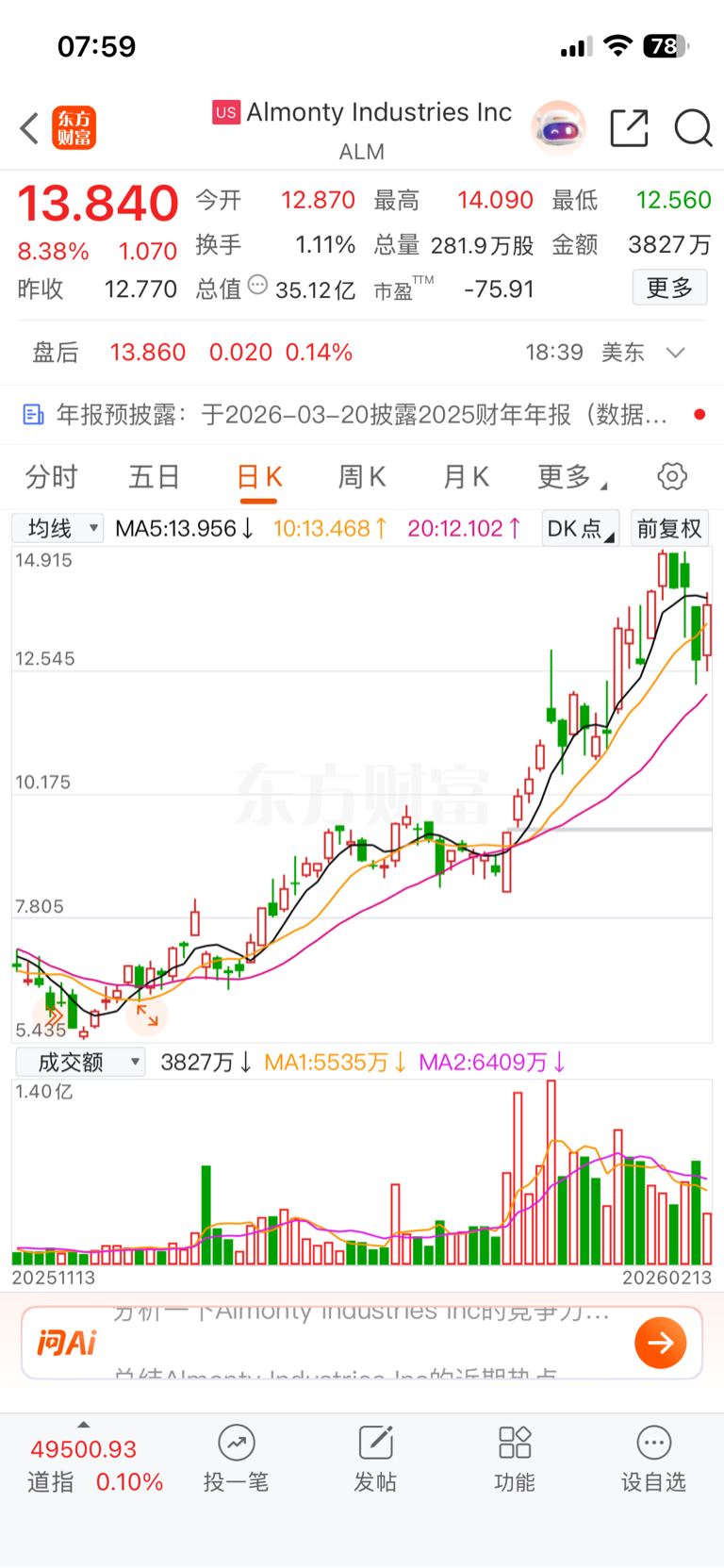Screen dimensions: 724x1568
Task: Open 投一笔 trade icon
Action: coord(237,1443)
